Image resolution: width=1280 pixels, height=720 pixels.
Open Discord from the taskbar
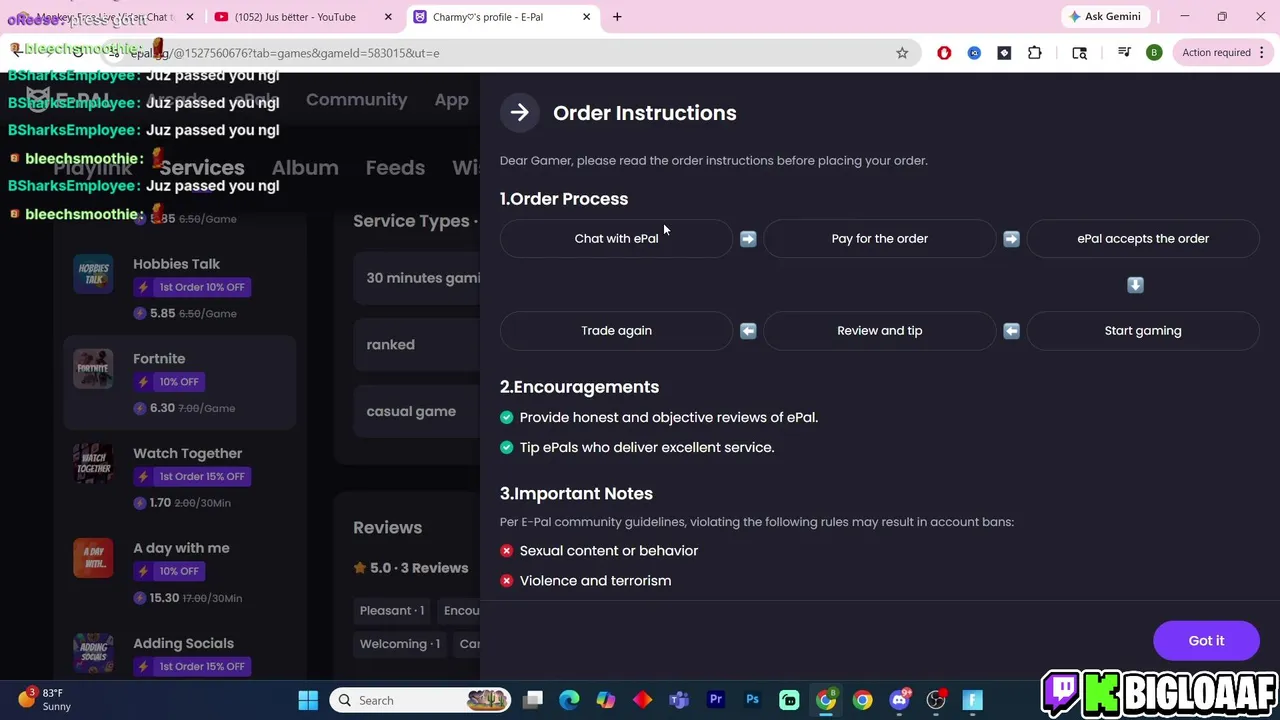(899, 700)
